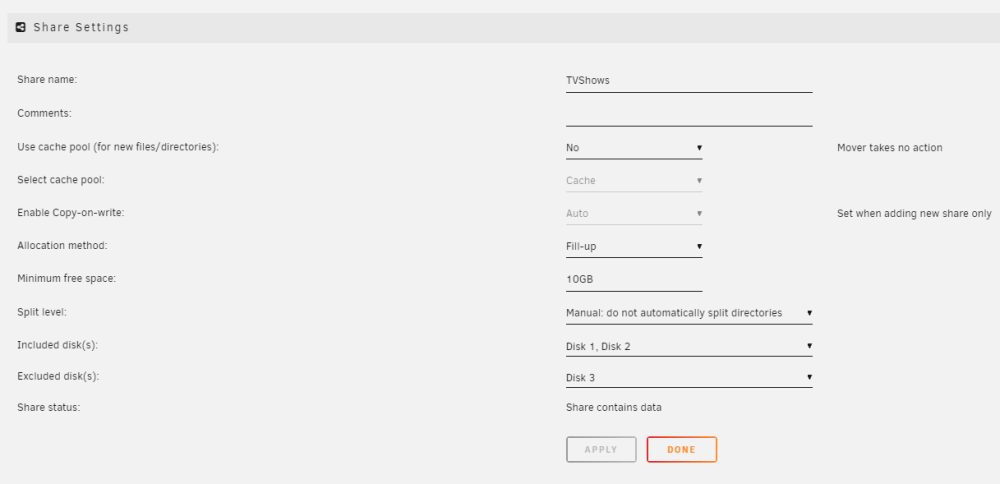Click the Done button

682,450
